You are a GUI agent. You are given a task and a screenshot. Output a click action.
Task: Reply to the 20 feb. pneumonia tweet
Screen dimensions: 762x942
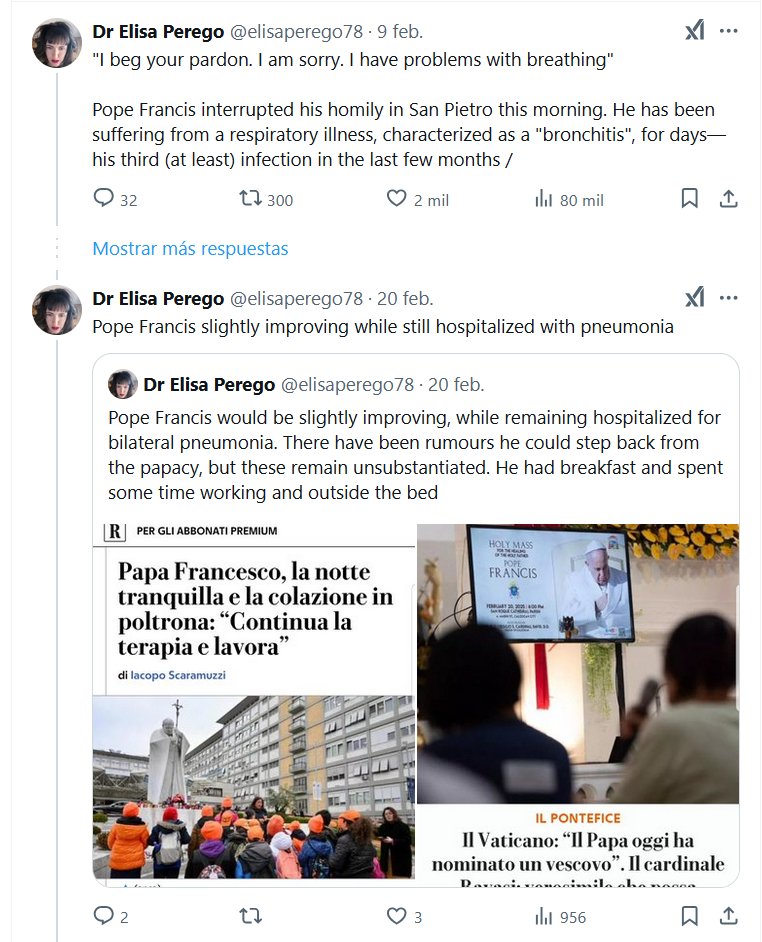pyautogui.click(x=104, y=916)
